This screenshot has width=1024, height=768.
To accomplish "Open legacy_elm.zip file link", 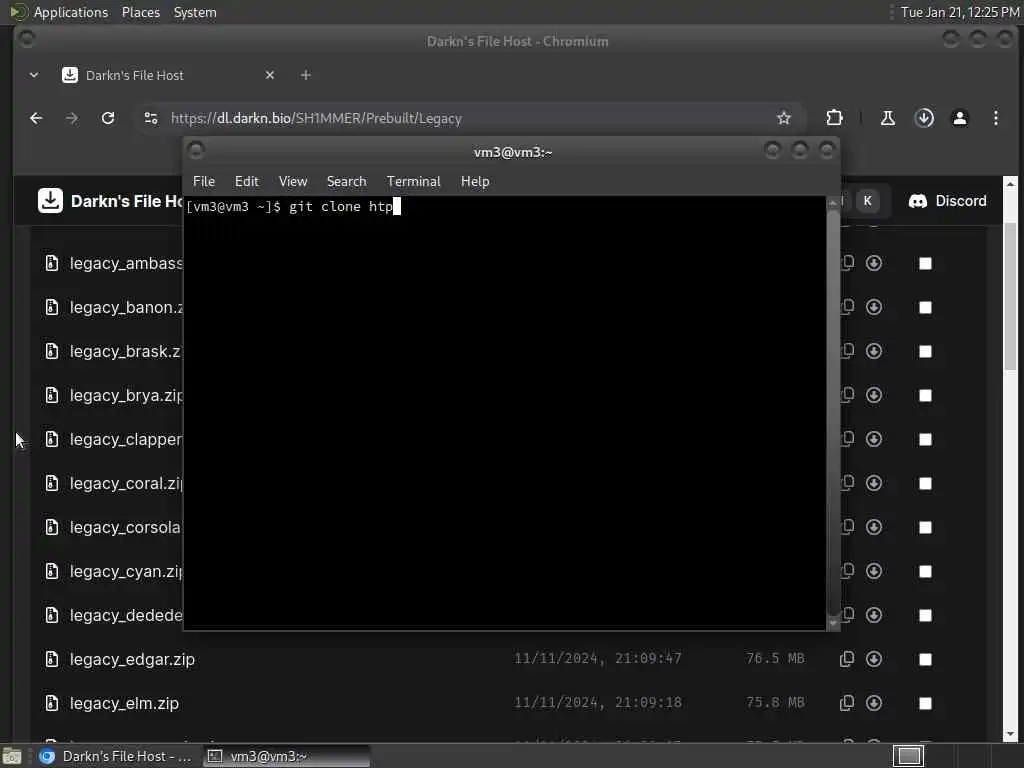I will click(124, 703).
